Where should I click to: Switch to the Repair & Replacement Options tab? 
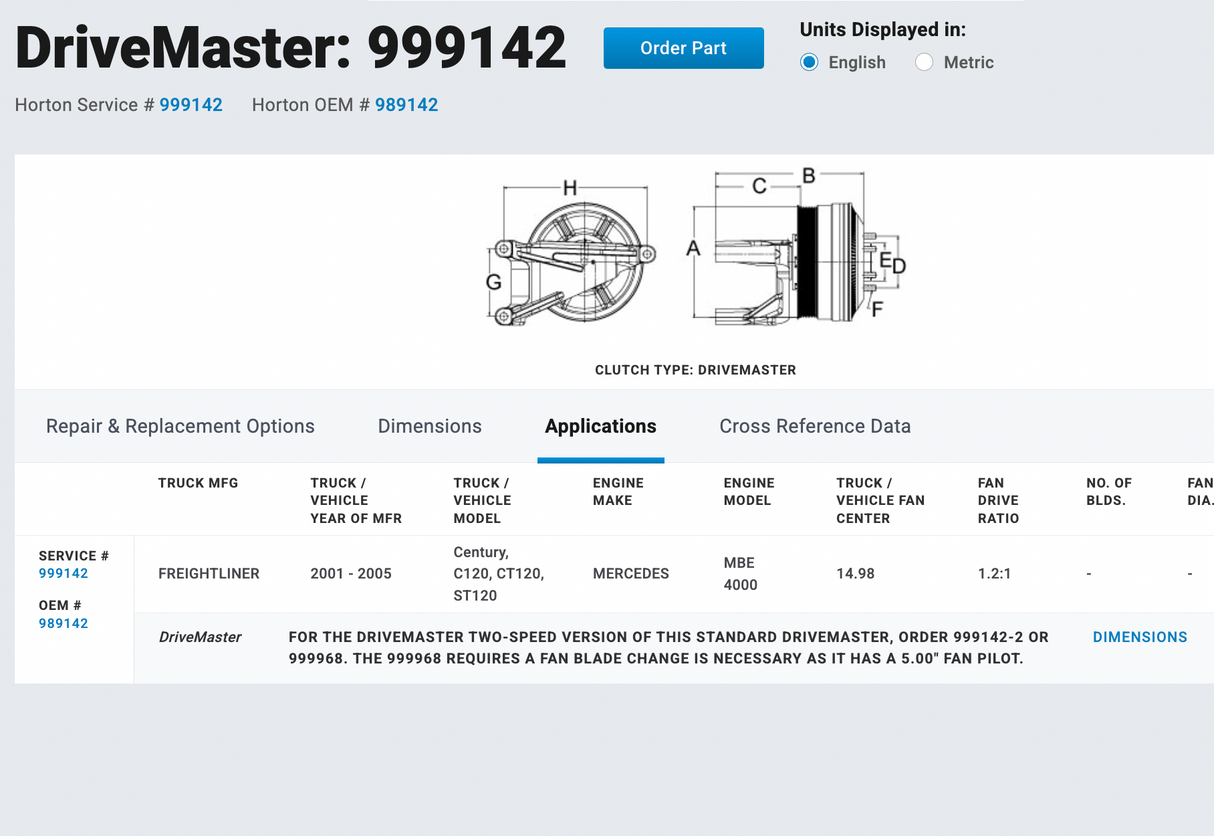pyautogui.click(x=180, y=426)
